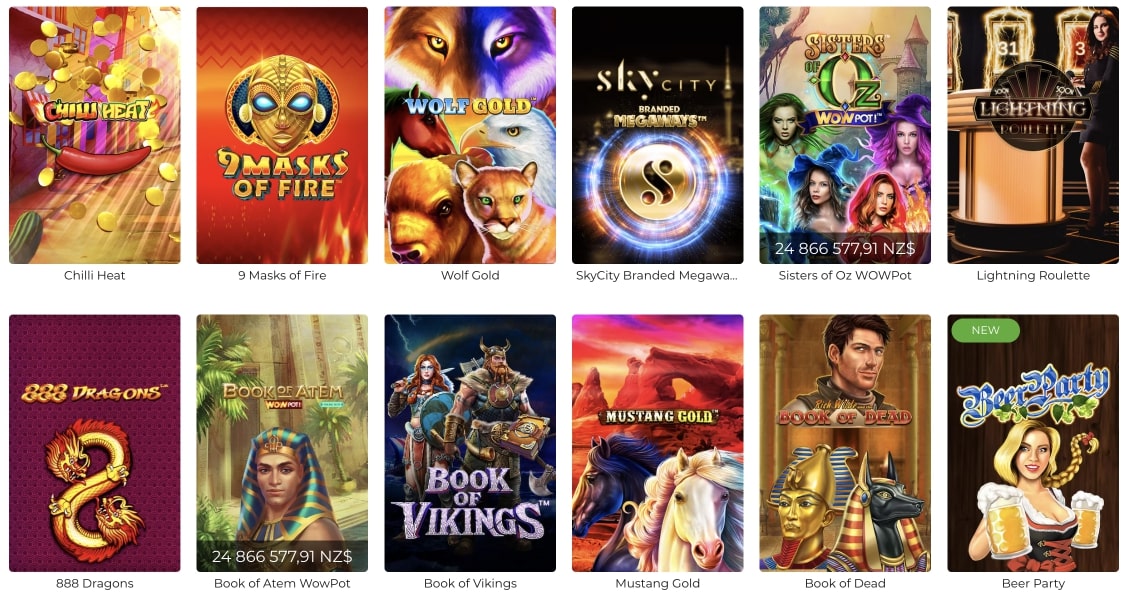The image size is (1130, 593).
Task: Click the 'Wolf Gold' title text
Action: (470, 275)
